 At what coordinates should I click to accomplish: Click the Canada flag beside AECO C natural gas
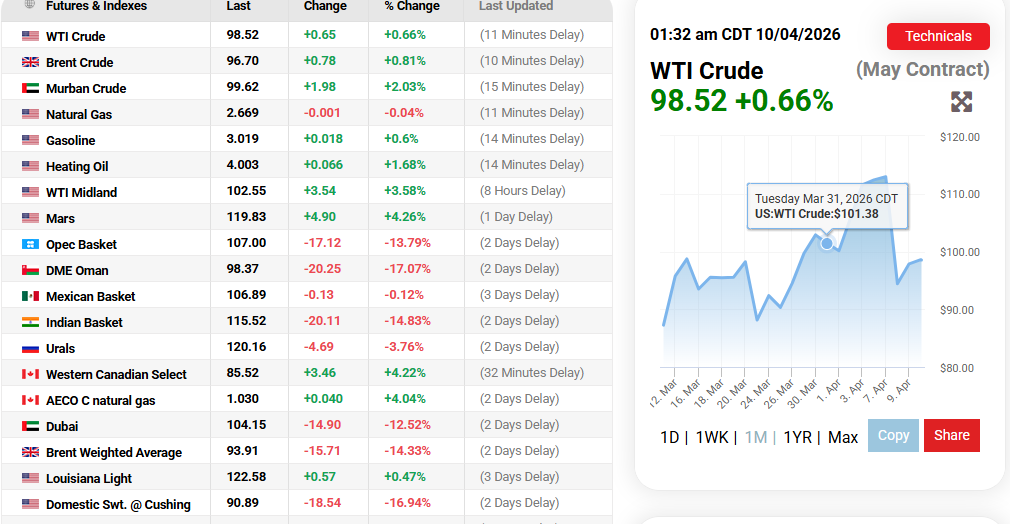point(30,400)
